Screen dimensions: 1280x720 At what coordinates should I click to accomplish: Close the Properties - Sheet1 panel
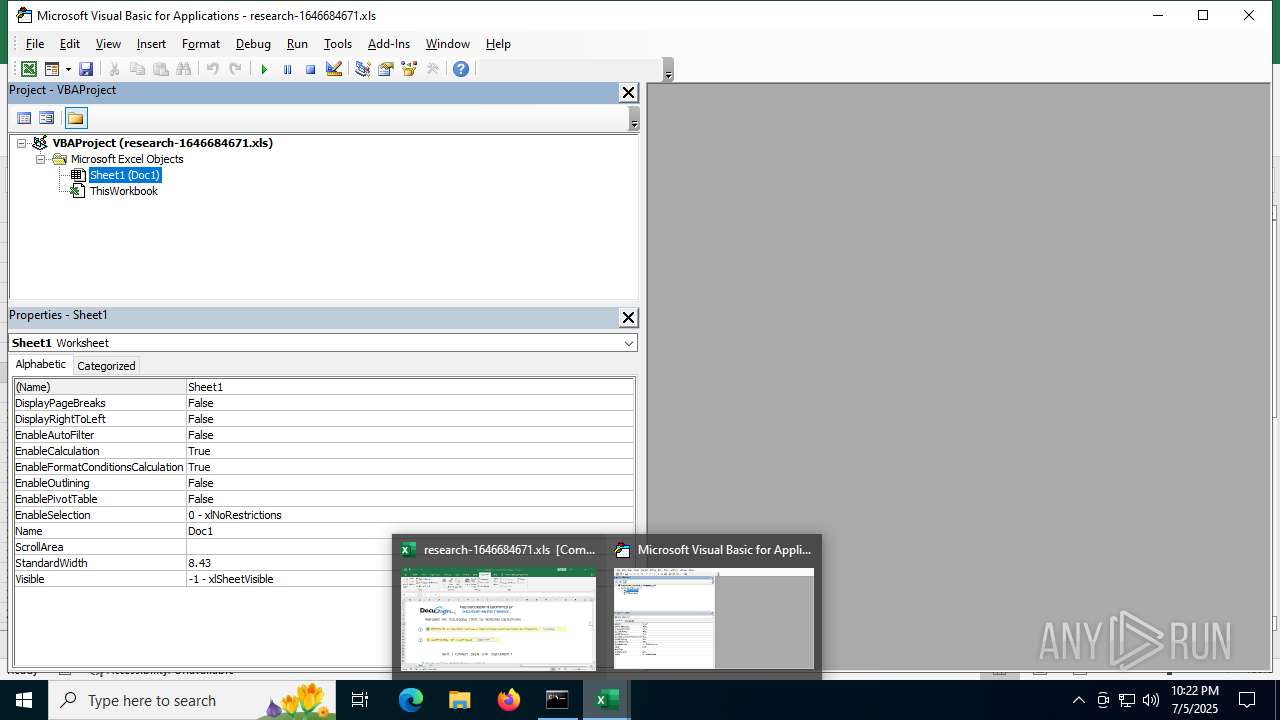click(x=628, y=318)
